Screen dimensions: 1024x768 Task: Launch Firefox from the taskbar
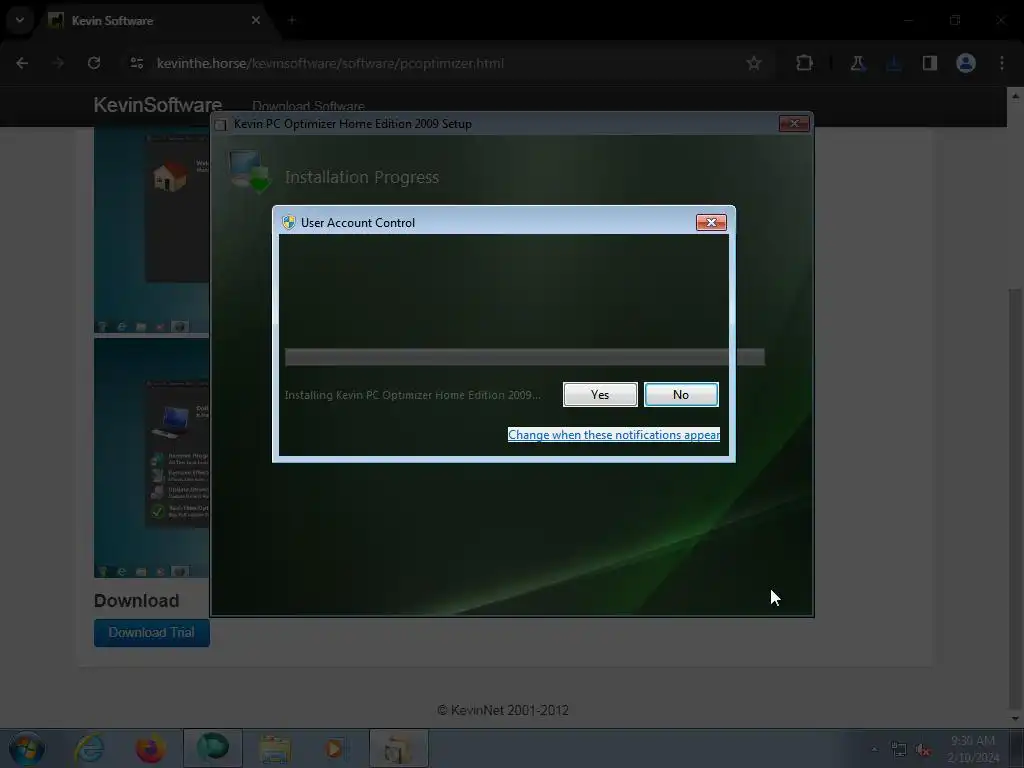pos(151,748)
